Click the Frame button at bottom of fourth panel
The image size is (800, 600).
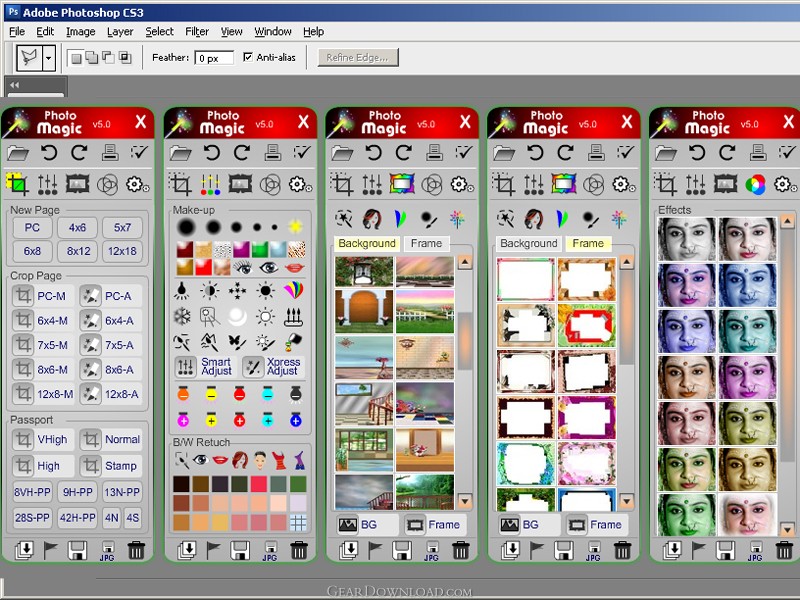[x=597, y=524]
